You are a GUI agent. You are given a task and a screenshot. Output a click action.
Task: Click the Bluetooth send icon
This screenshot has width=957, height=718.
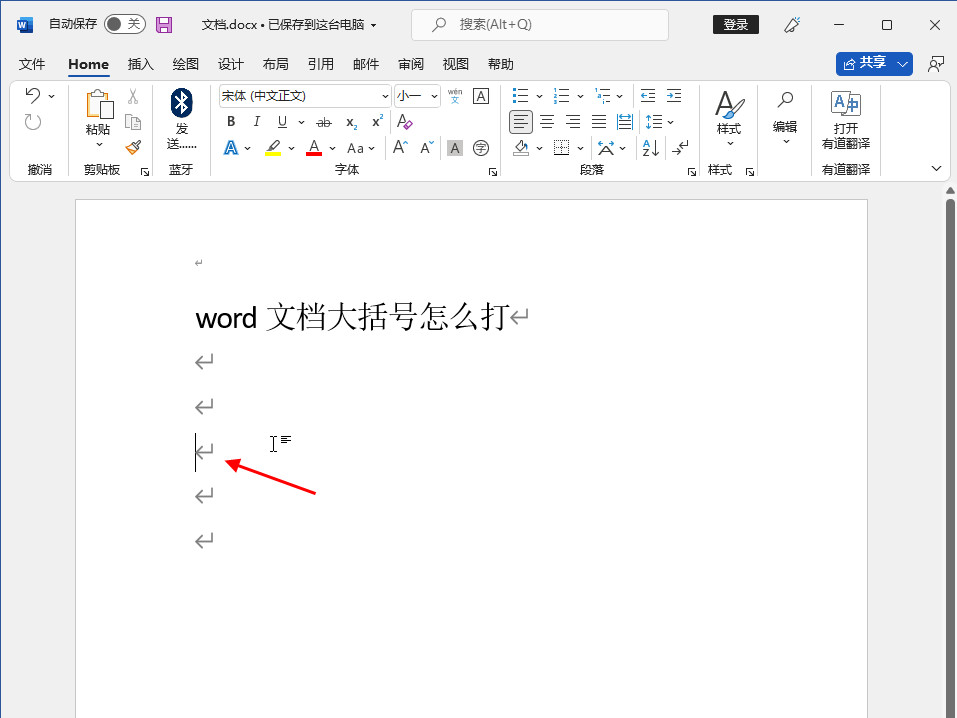[181, 103]
